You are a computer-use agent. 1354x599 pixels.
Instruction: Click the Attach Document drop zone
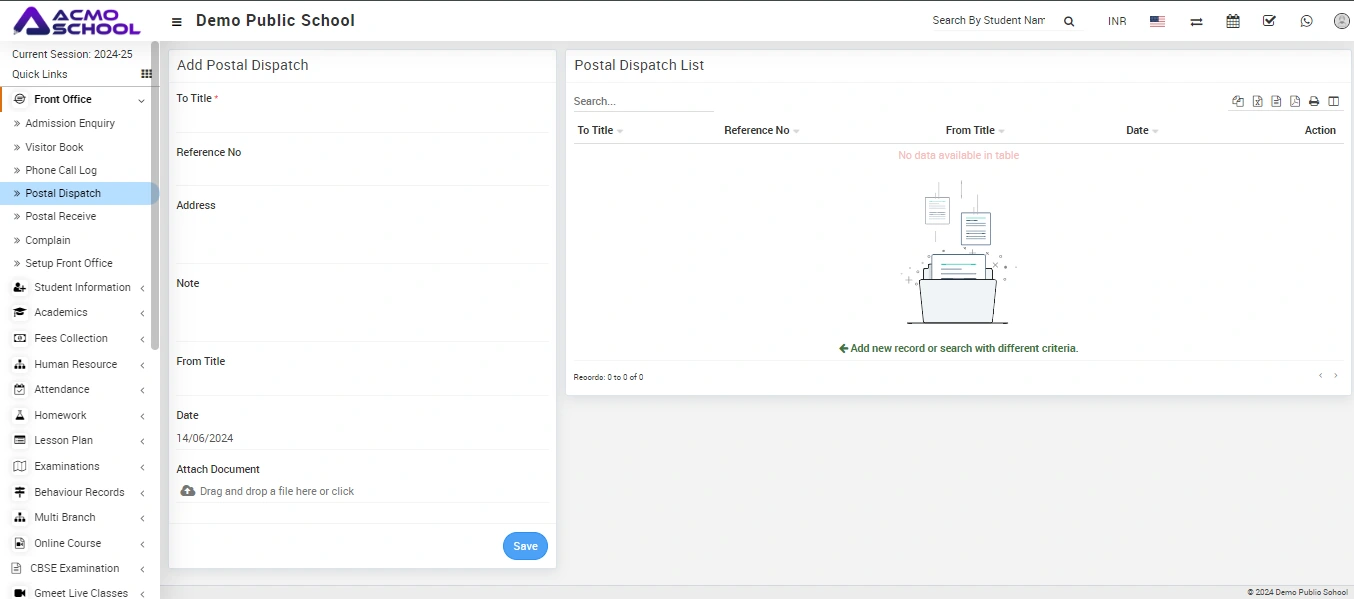[276, 491]
